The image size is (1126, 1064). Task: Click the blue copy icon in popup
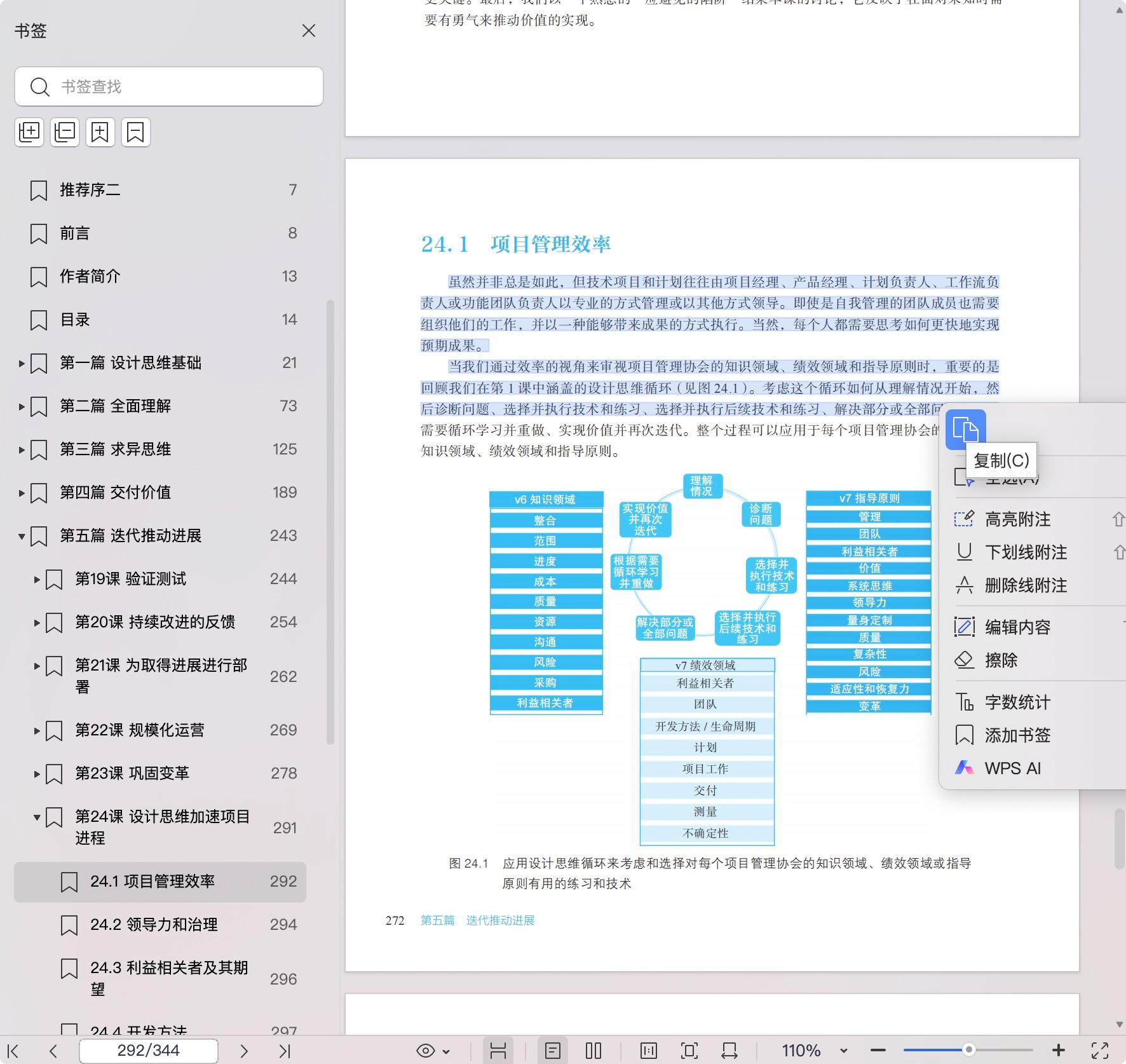click(965, 430)
